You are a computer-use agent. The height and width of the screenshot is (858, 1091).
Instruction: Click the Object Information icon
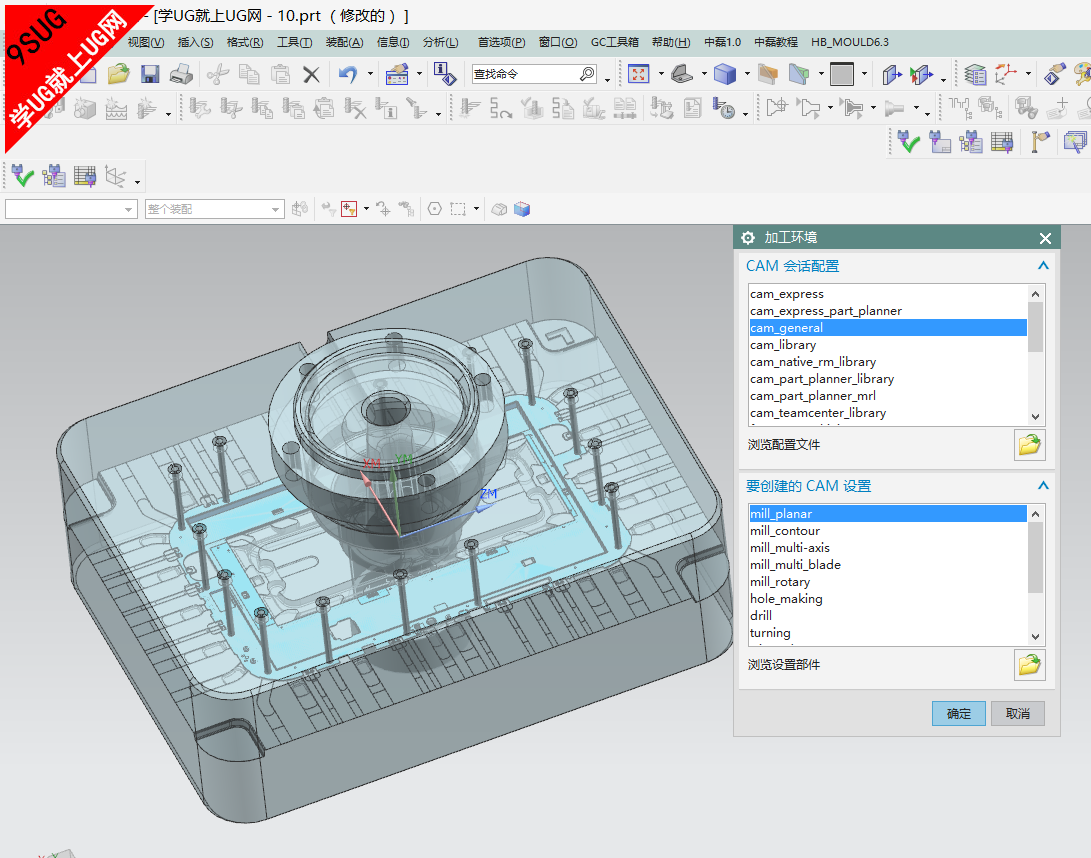coord(445,74)
